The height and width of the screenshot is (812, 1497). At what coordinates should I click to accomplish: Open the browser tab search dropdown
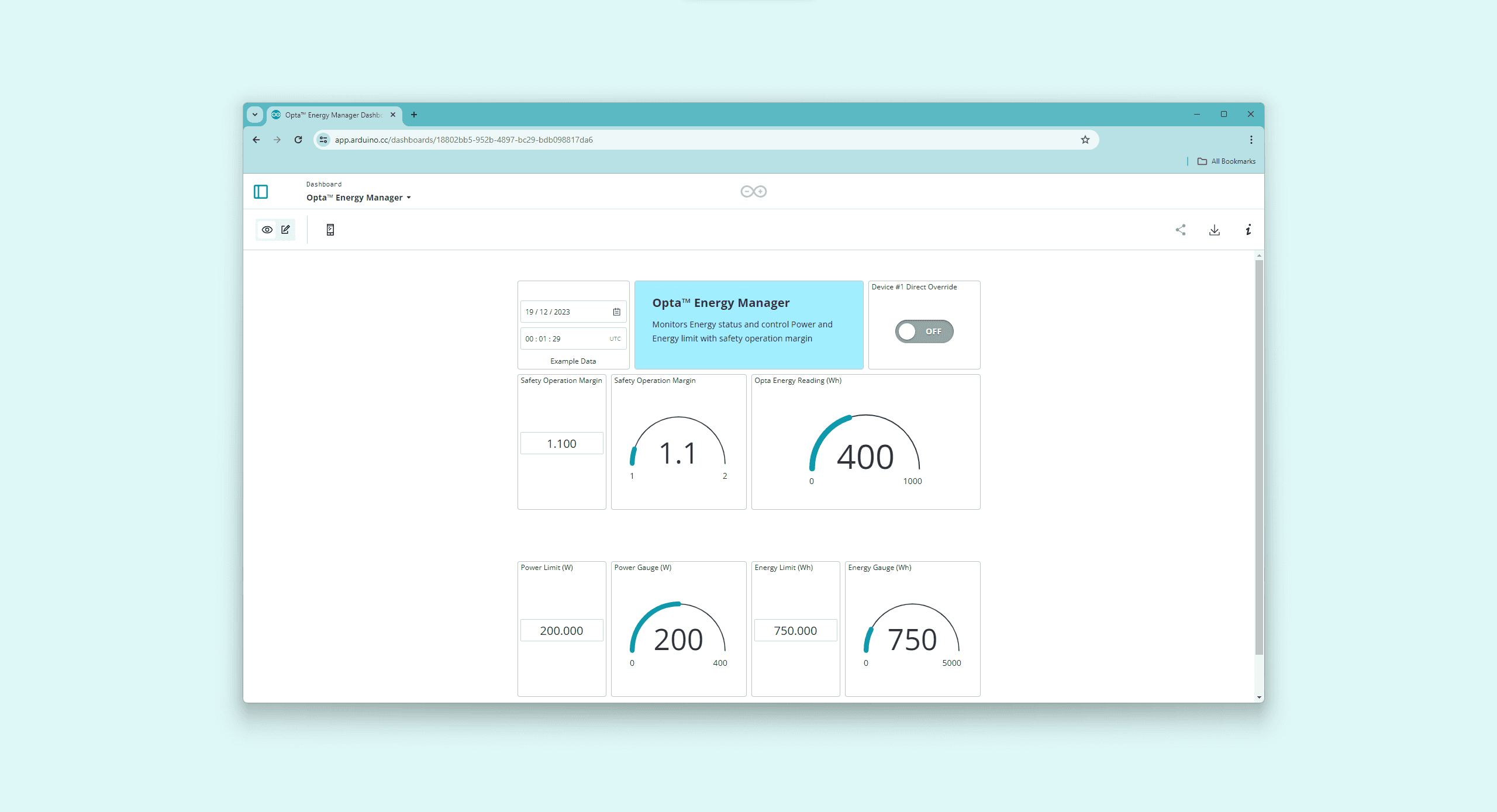click(255, 115)
